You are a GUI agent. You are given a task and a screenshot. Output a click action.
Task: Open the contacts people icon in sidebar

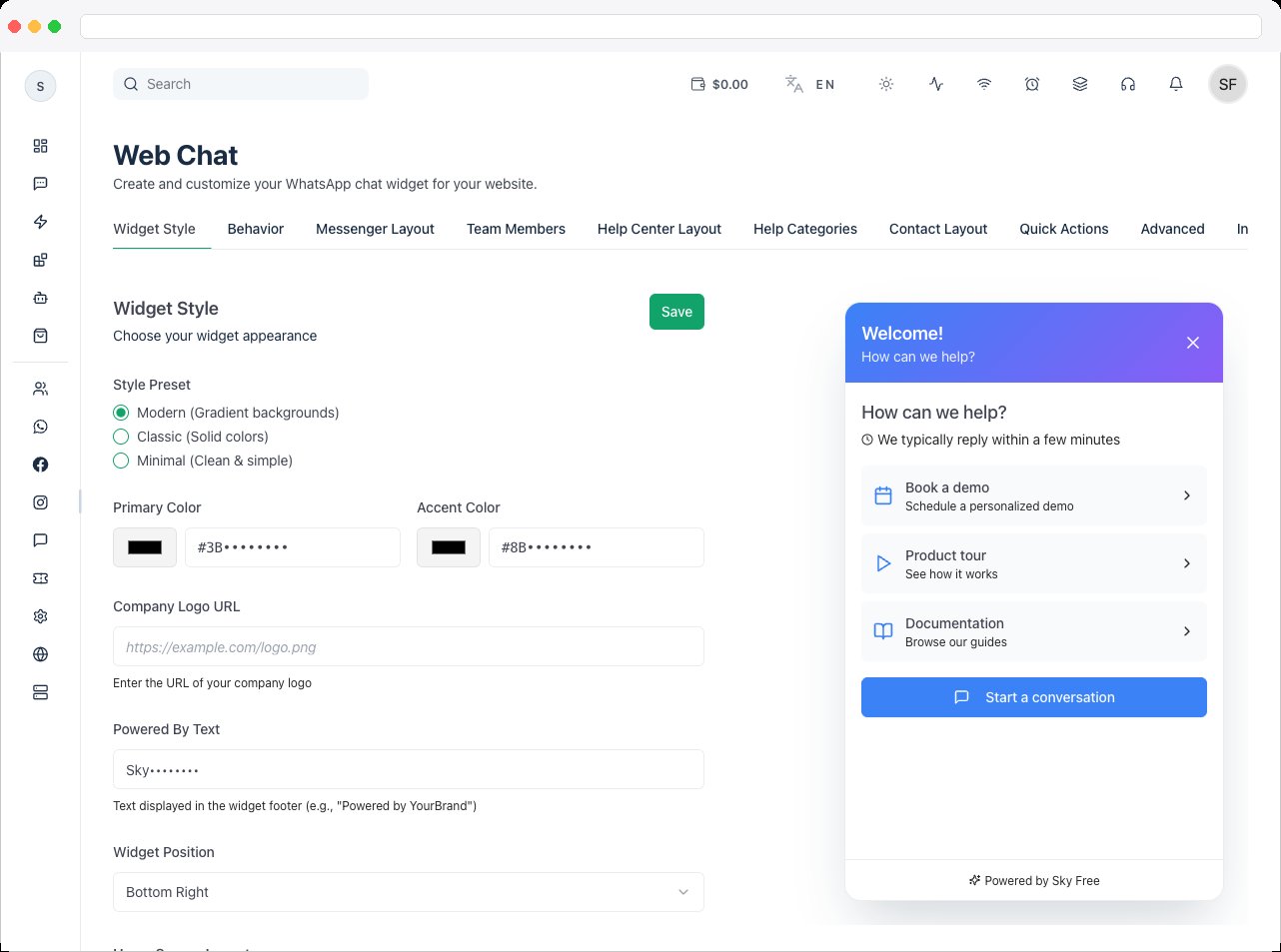(x=40, y=389)
